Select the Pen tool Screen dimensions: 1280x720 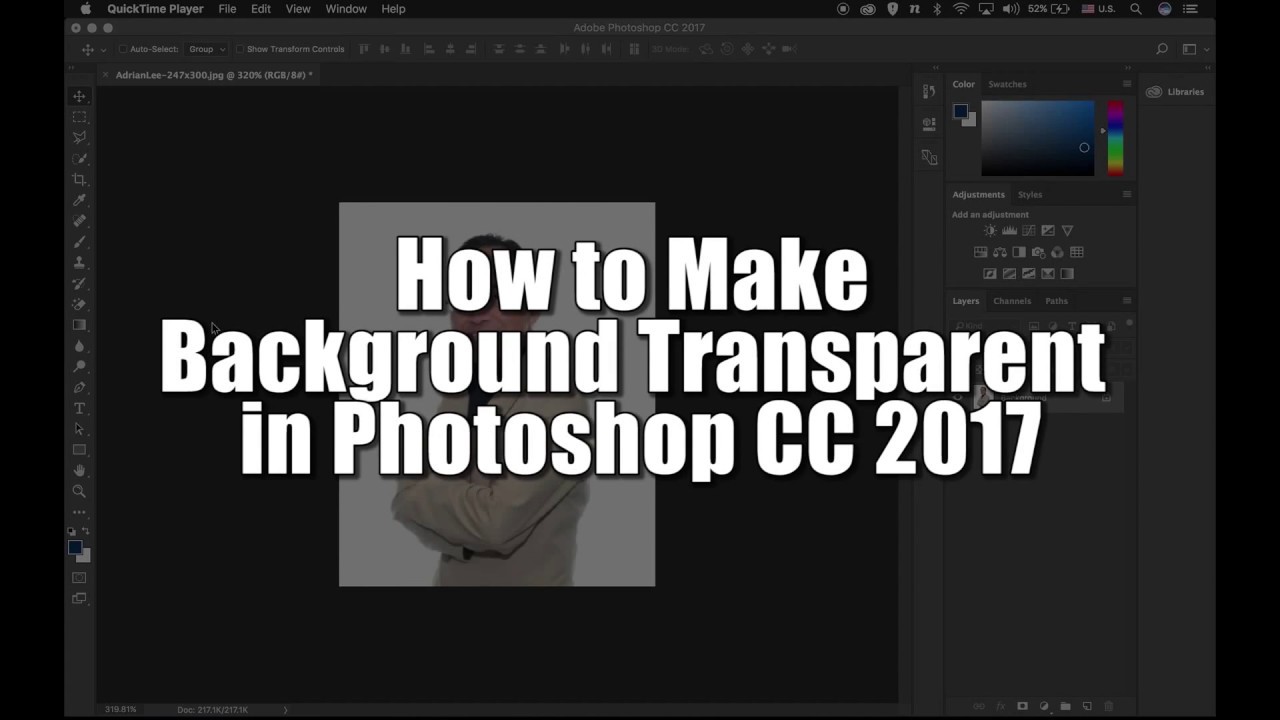[x=79, y=388]
